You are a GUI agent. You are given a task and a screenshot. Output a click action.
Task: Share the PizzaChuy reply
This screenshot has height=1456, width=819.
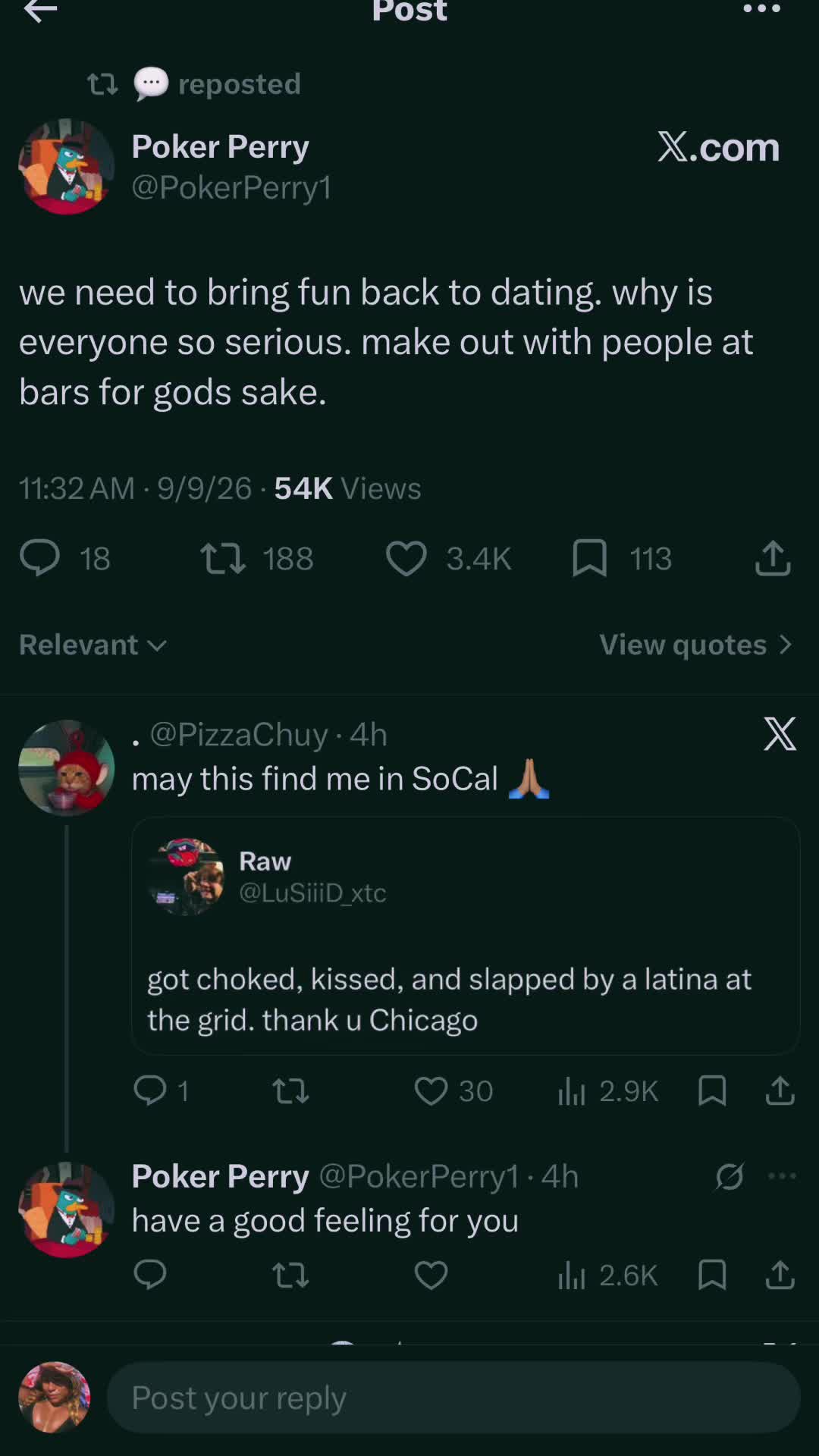click(x=780, y=1090)
